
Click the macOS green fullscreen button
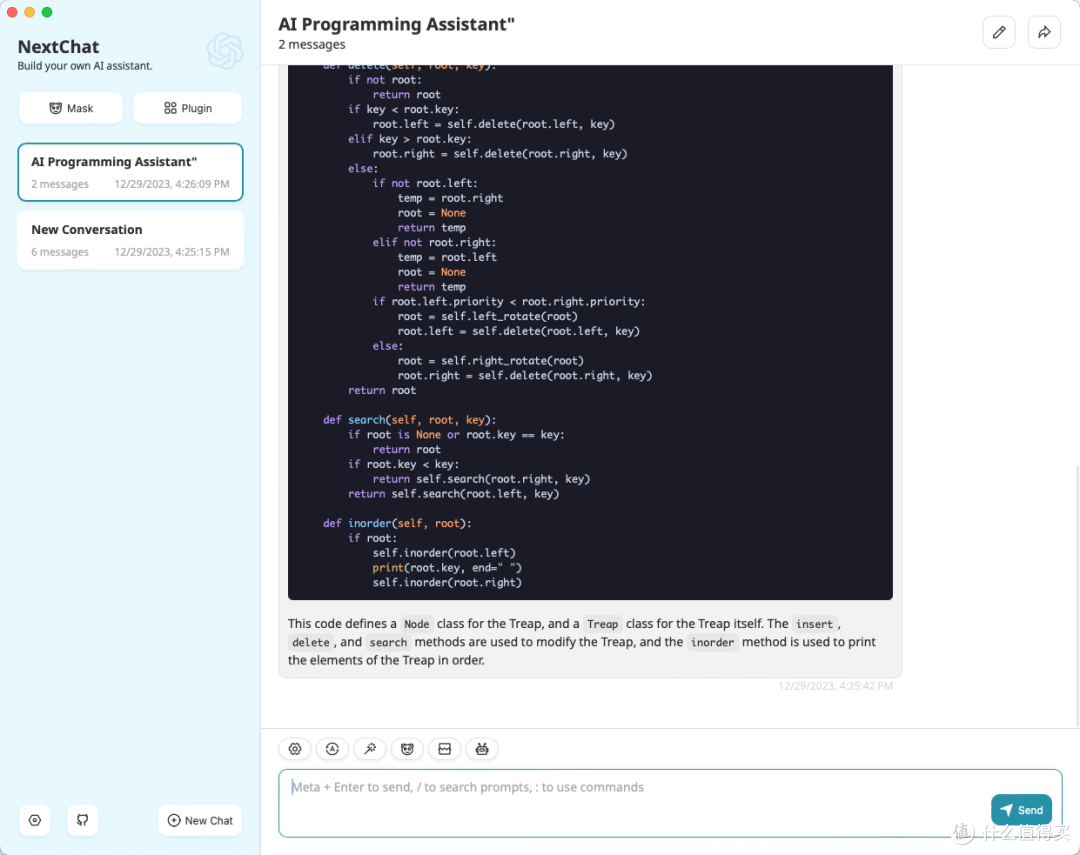47,12
